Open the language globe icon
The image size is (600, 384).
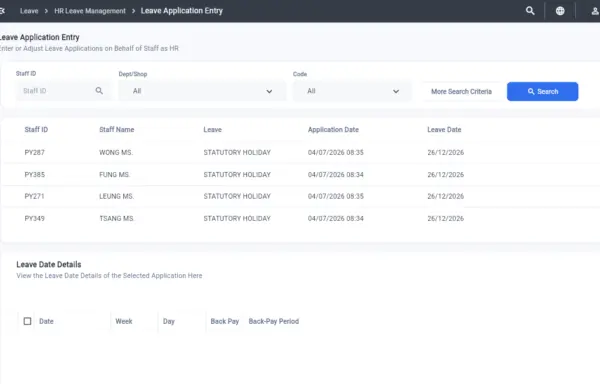coord(560,11)
